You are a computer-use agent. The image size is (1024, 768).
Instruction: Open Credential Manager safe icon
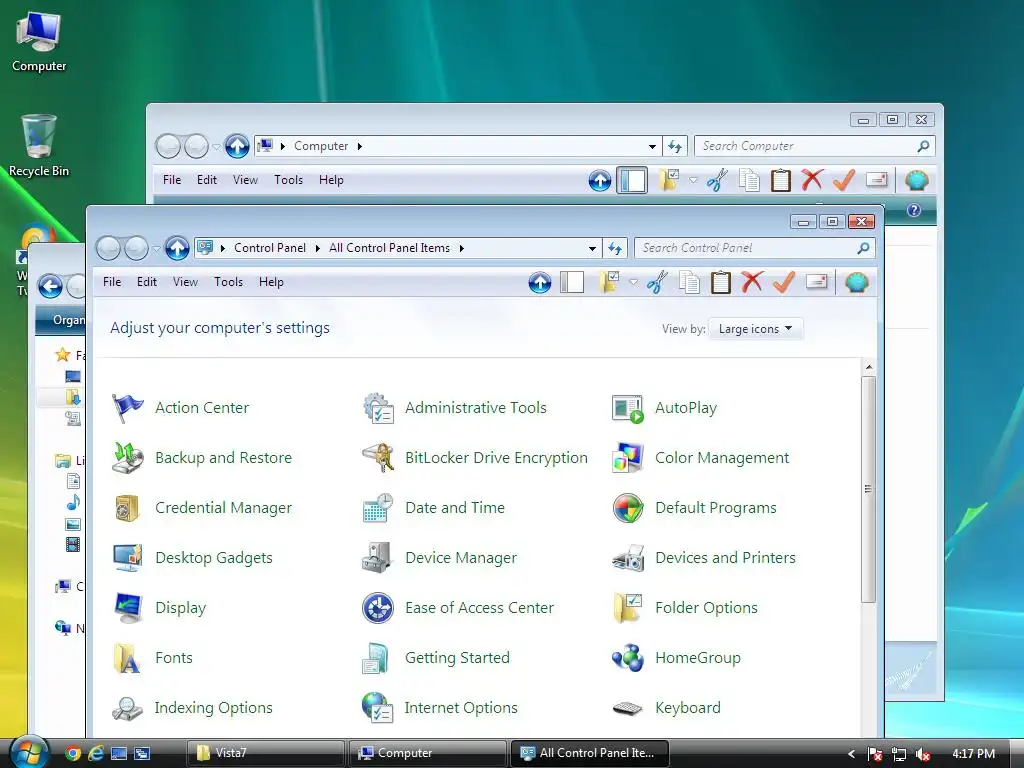(x=127, y=508)
